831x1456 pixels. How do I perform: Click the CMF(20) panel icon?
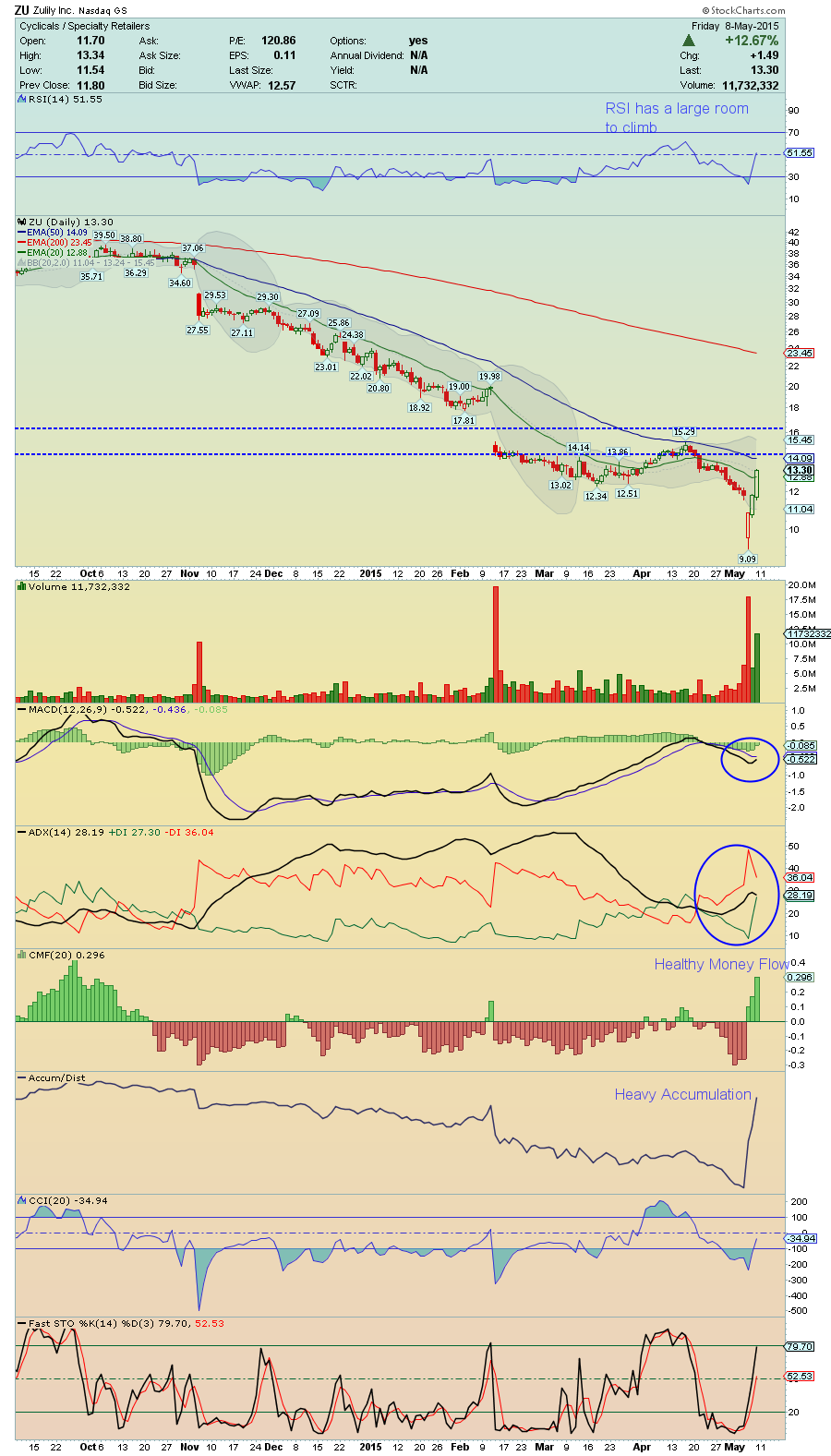point(22,955)
